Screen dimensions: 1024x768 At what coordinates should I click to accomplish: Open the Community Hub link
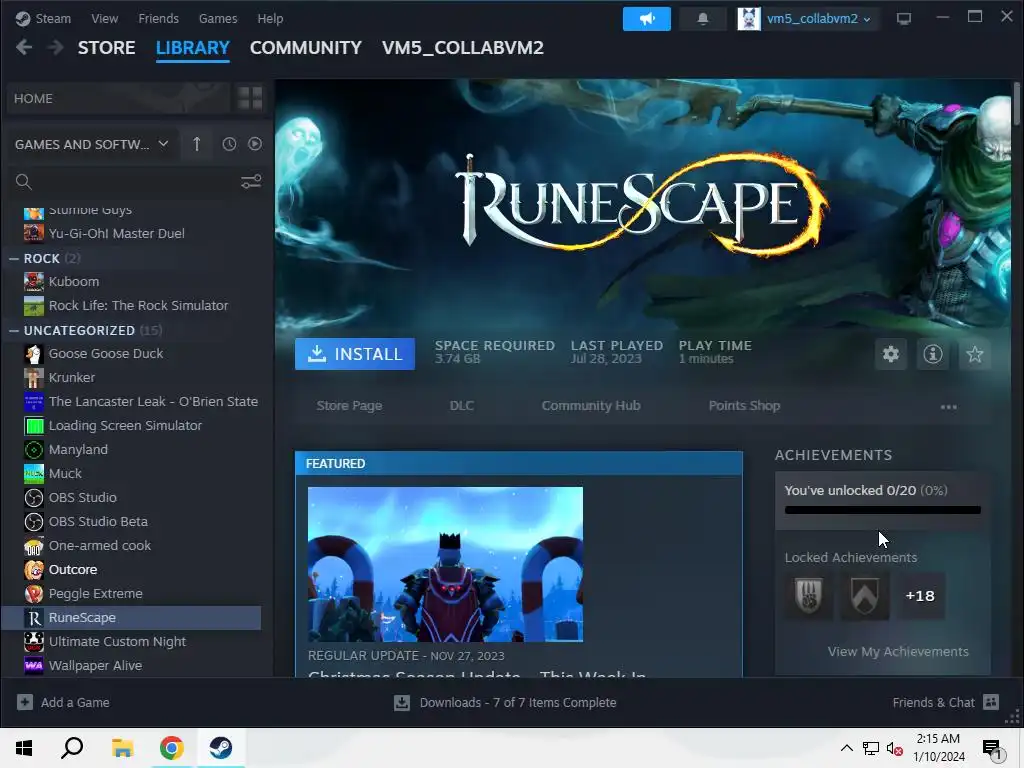[591, 406]
